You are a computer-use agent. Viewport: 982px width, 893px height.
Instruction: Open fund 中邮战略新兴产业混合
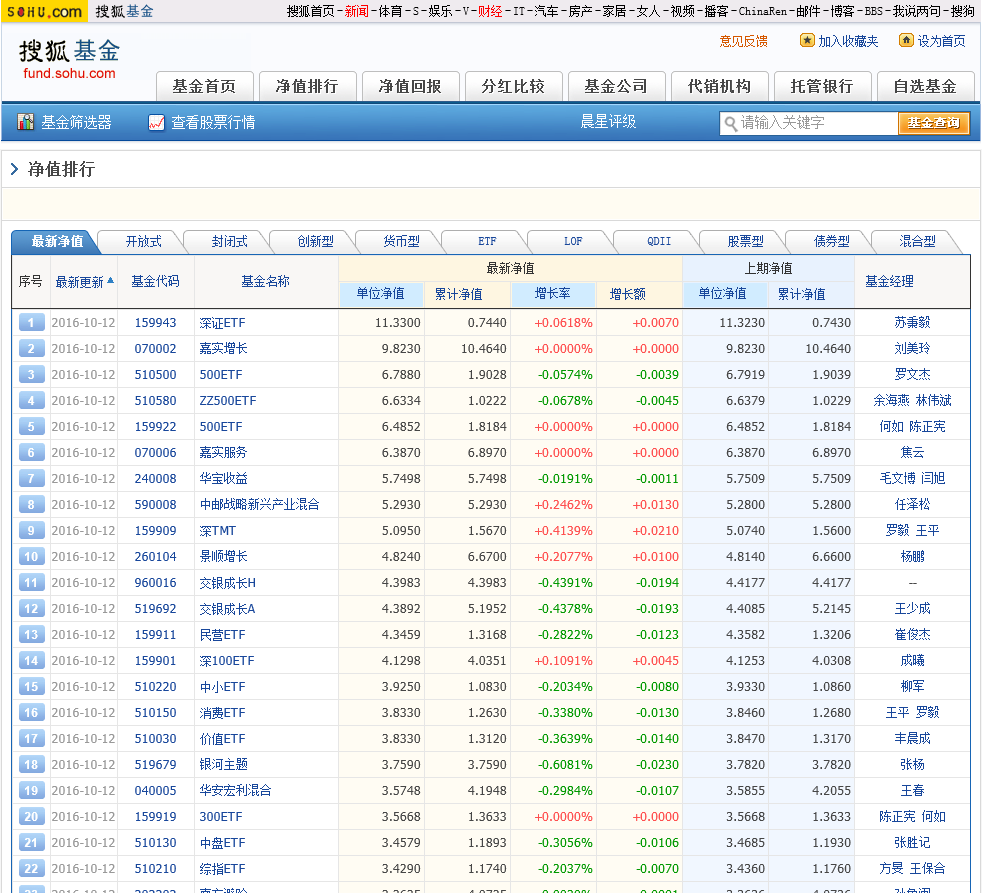tap(259, 505)
